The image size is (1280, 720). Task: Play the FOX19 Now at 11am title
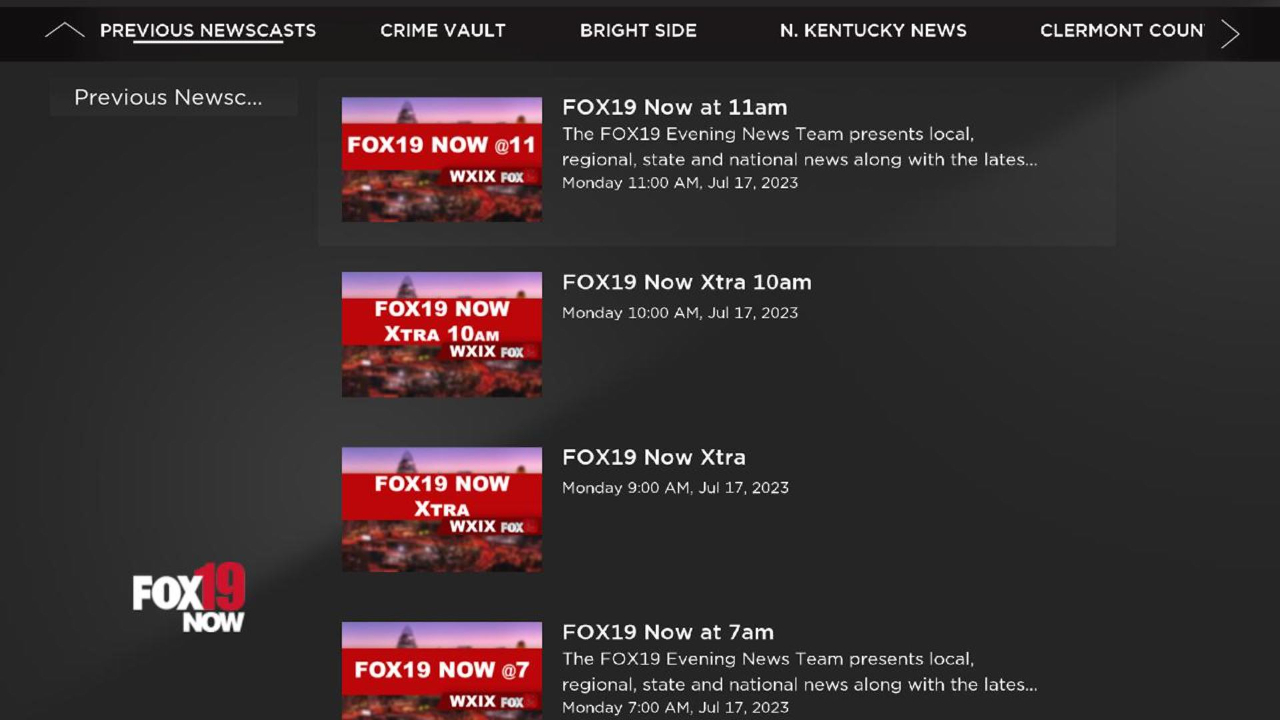click(675, 107)
